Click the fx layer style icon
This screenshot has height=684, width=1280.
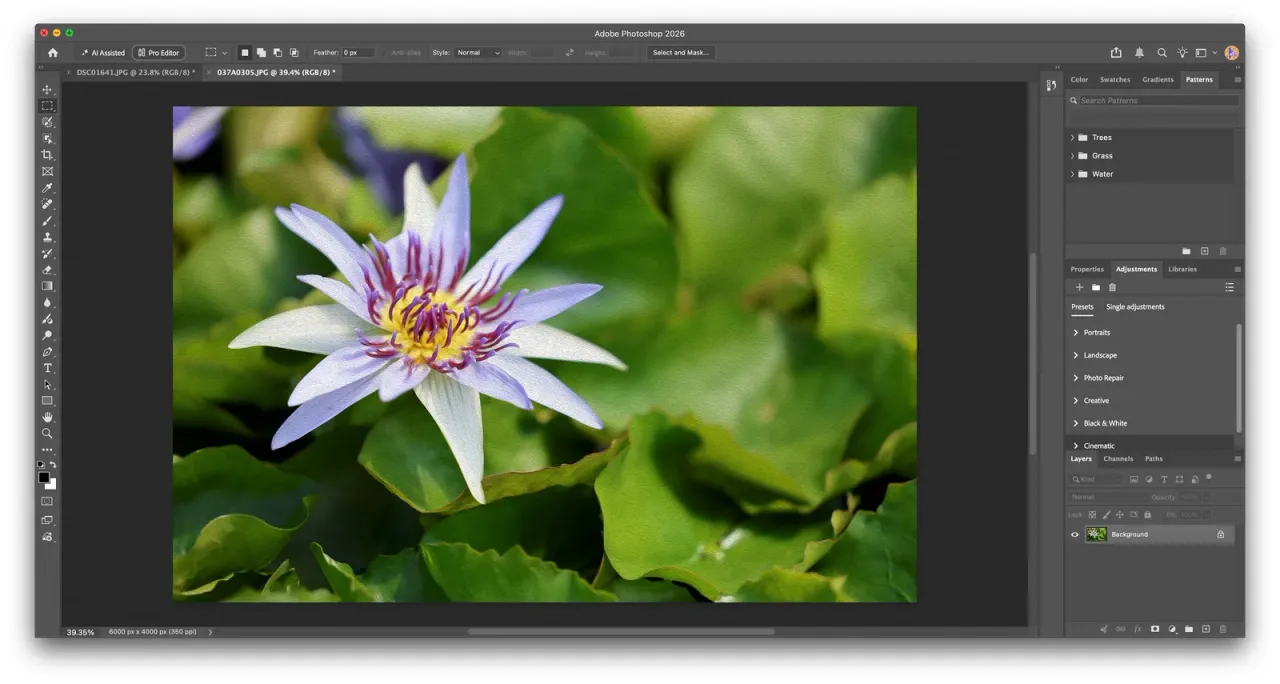pos(1137,629)
